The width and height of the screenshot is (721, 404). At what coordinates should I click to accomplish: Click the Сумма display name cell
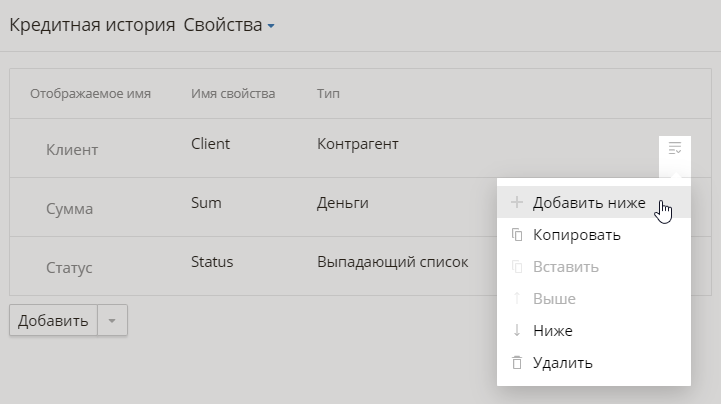[x=69, y=210]
